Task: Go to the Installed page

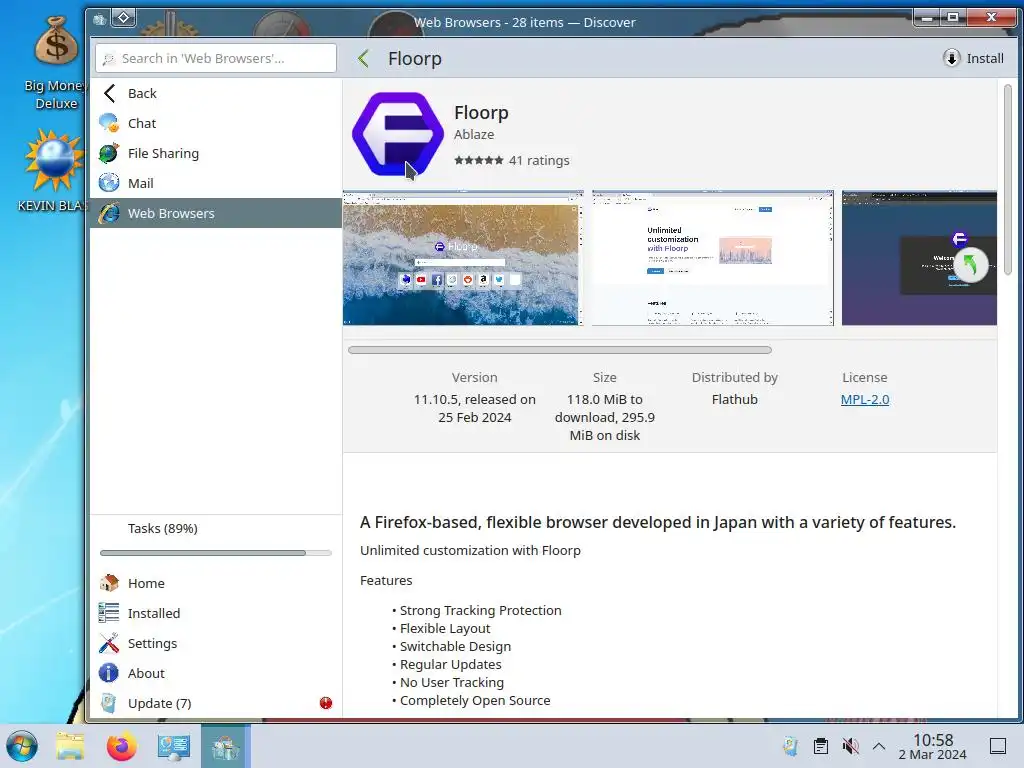Action: click(216, 613)
